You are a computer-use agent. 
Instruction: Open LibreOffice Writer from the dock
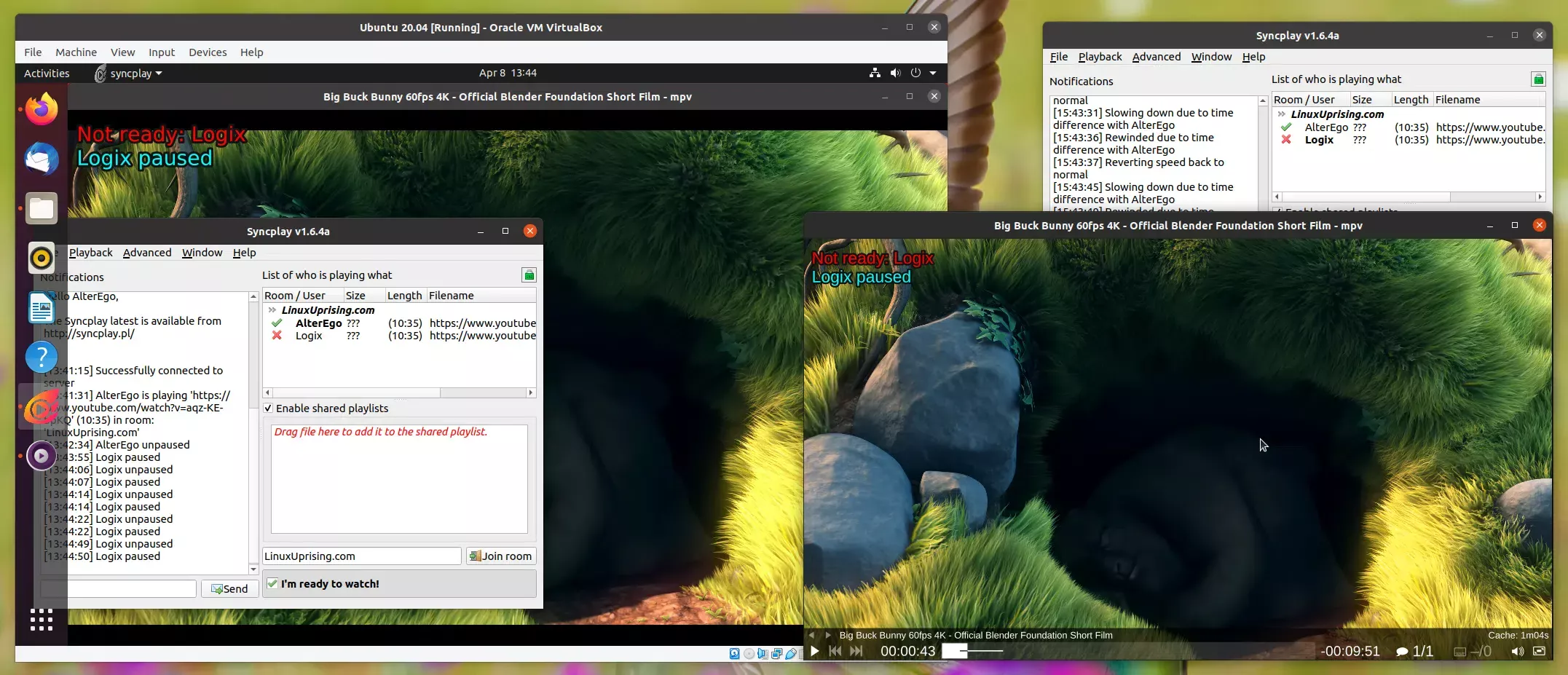coord(42,307)
